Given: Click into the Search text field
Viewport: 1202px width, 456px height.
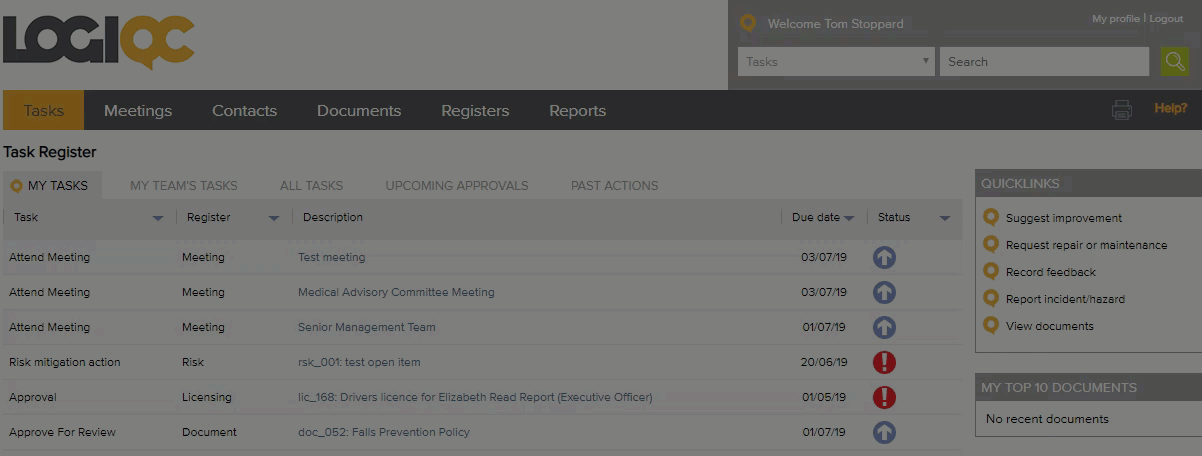Looking at the screenshot, I should (1043, 62).
